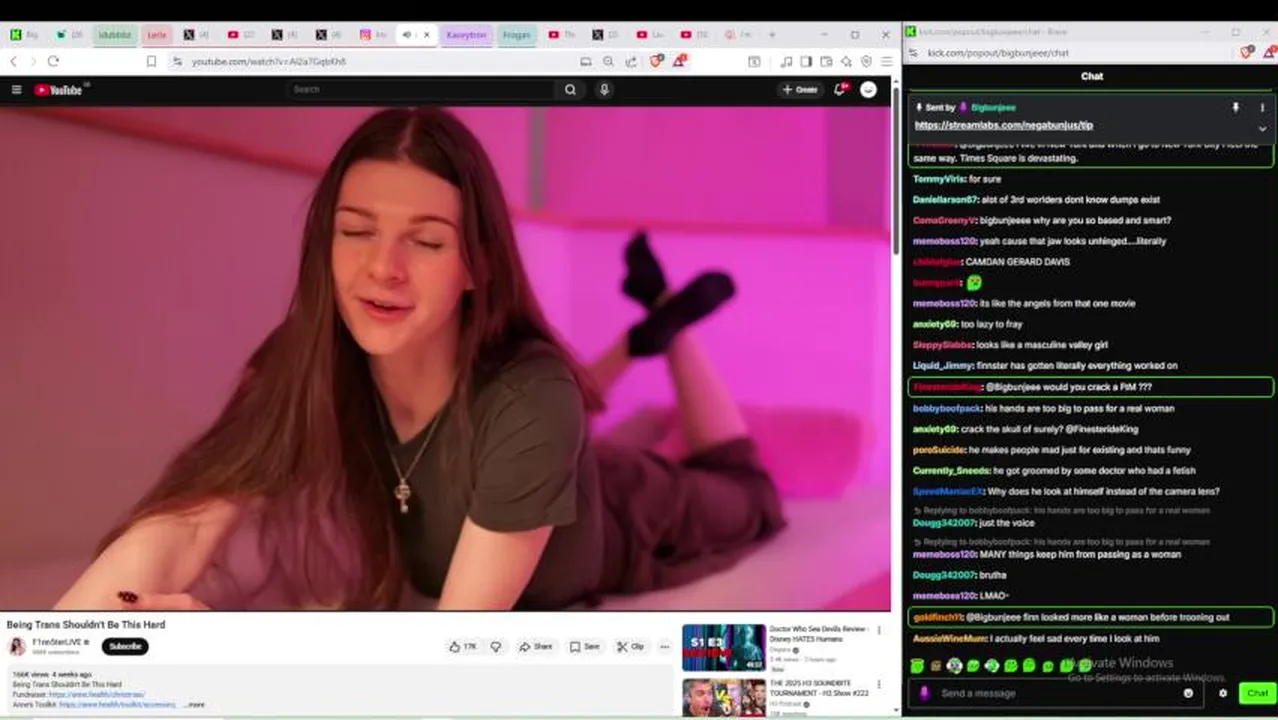Image resolution: width=1278 pixels, height=720 pixels.
Task: Send message with green Chat button
Action: [1257, 693]
